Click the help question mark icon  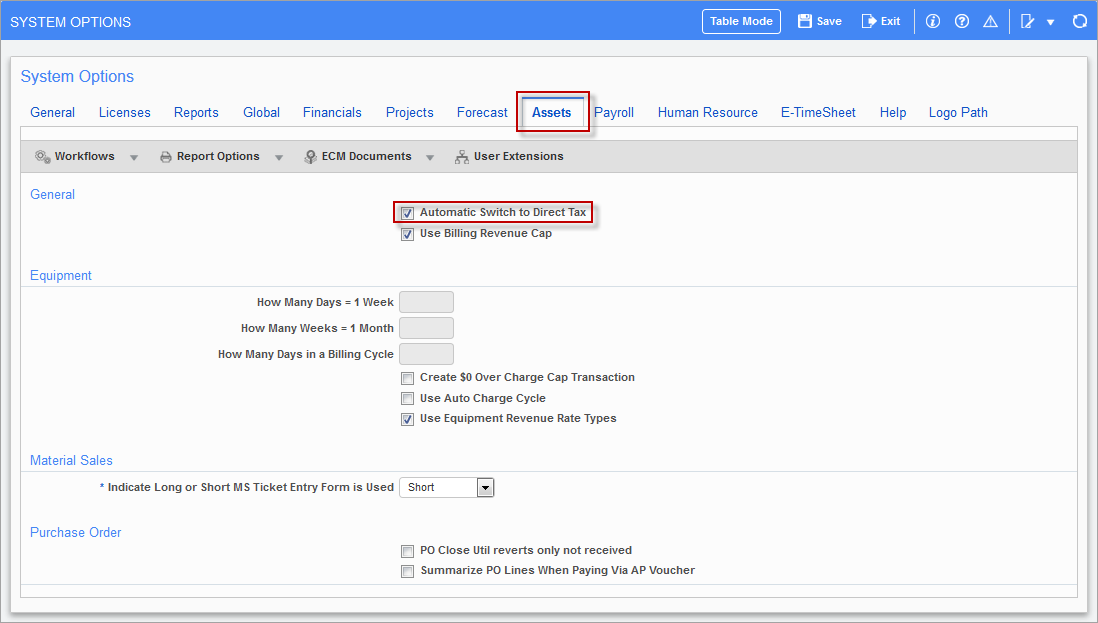962,21
